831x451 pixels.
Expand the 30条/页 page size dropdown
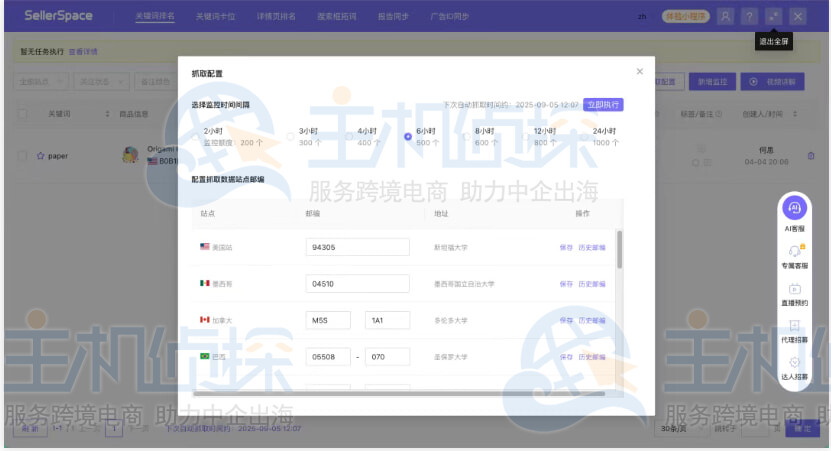click(678, 429)
